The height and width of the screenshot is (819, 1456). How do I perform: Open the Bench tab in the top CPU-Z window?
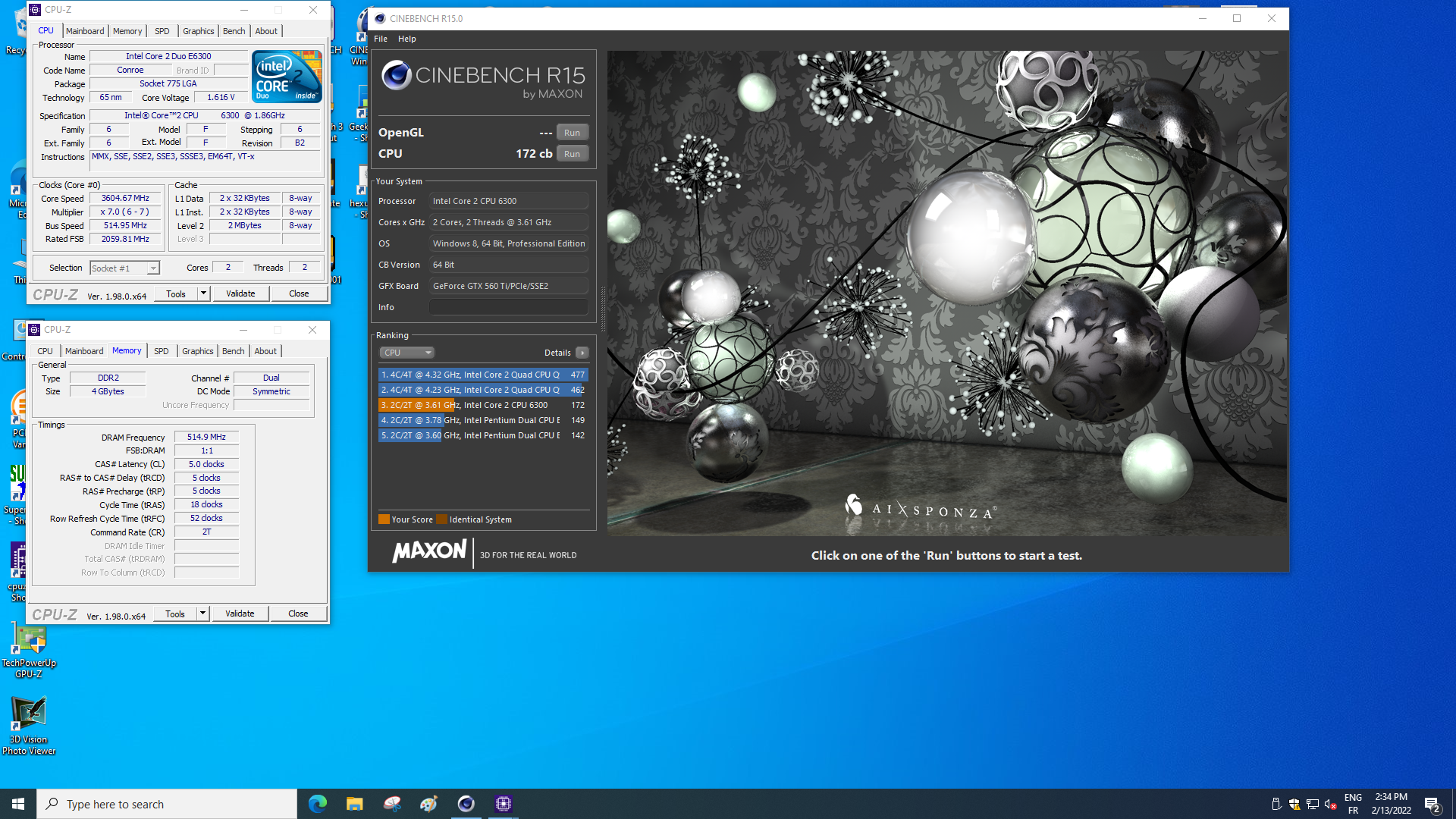pyautogui.click(x=234, y=31)
